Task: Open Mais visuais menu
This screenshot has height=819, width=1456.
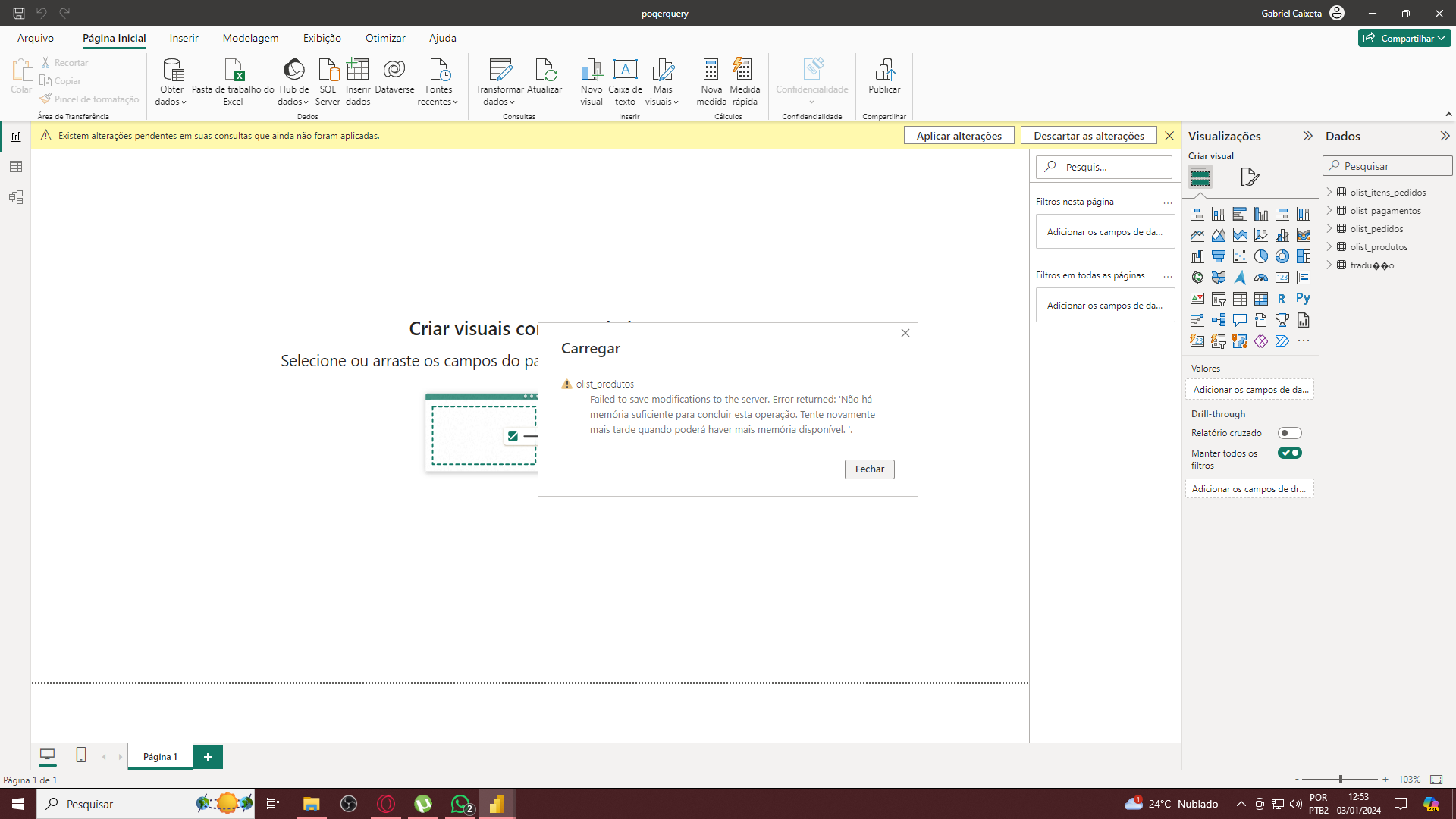Action: [662, 81]
